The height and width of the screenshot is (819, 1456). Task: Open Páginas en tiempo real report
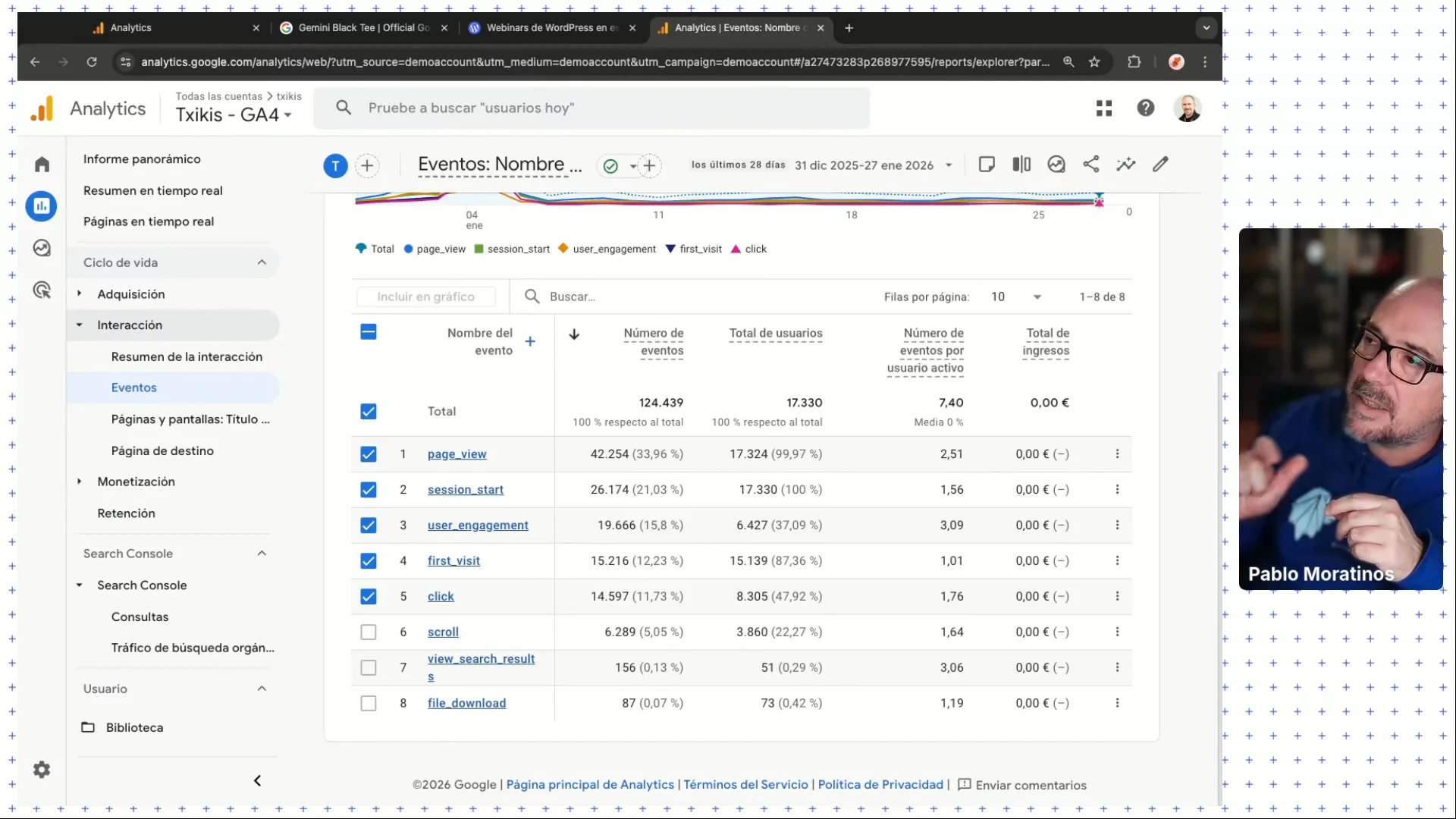tap(149, 221)
